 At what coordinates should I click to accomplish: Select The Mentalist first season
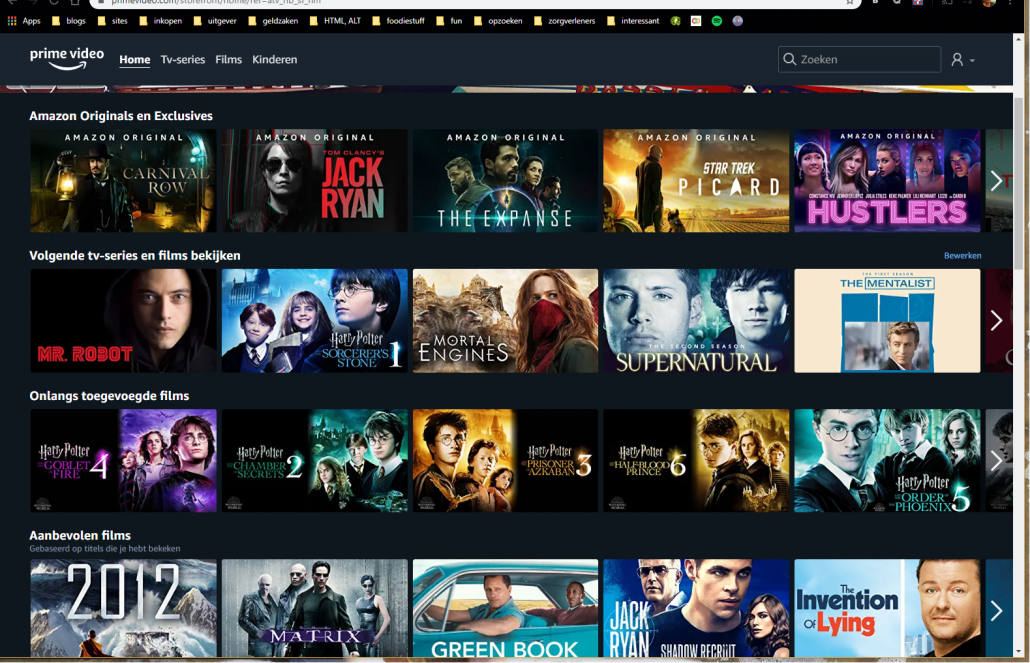[887, 321]
